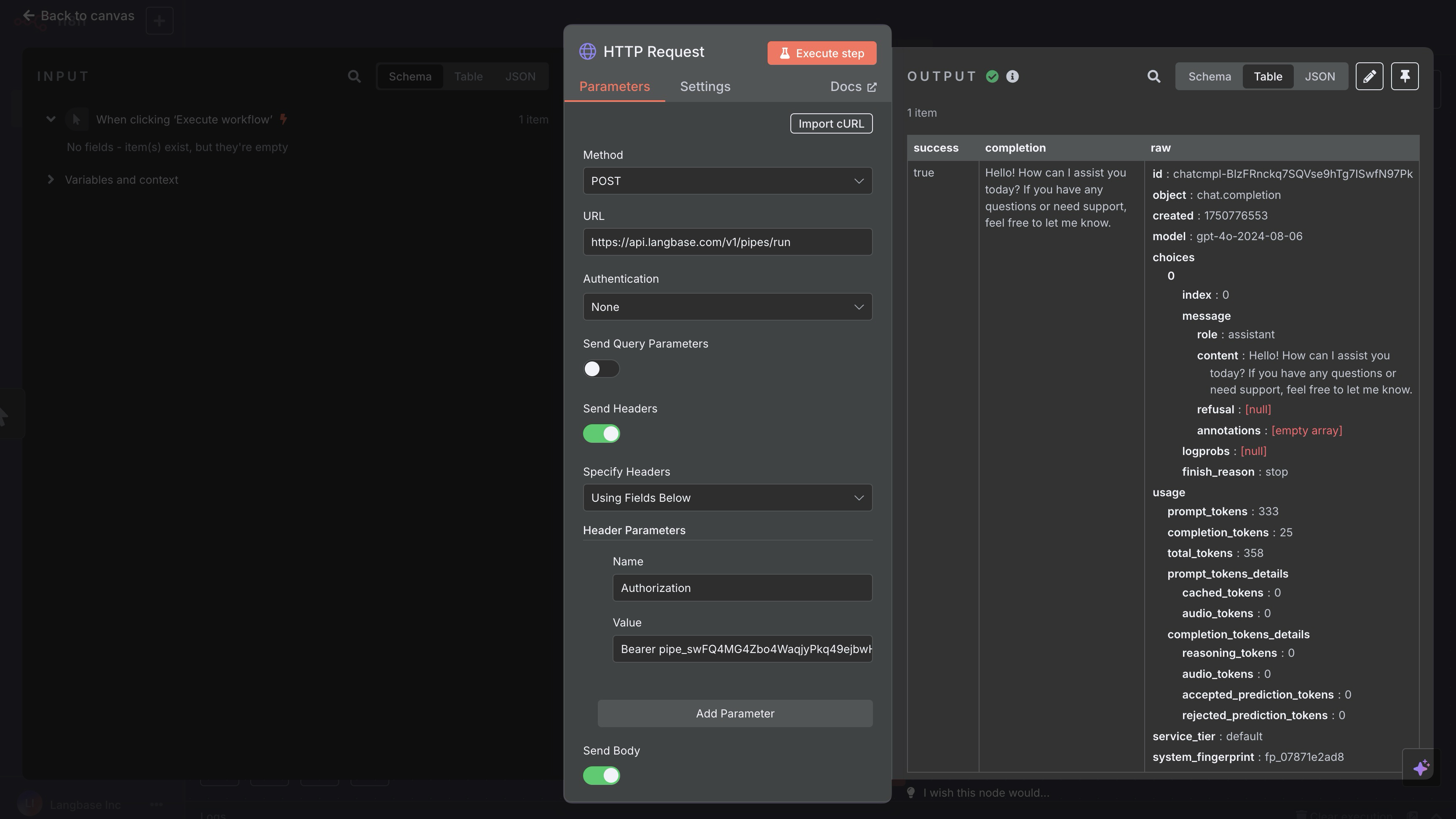Click the '1 item' output count text
This screenshot has width=1456, height=819.
(921, 113)
